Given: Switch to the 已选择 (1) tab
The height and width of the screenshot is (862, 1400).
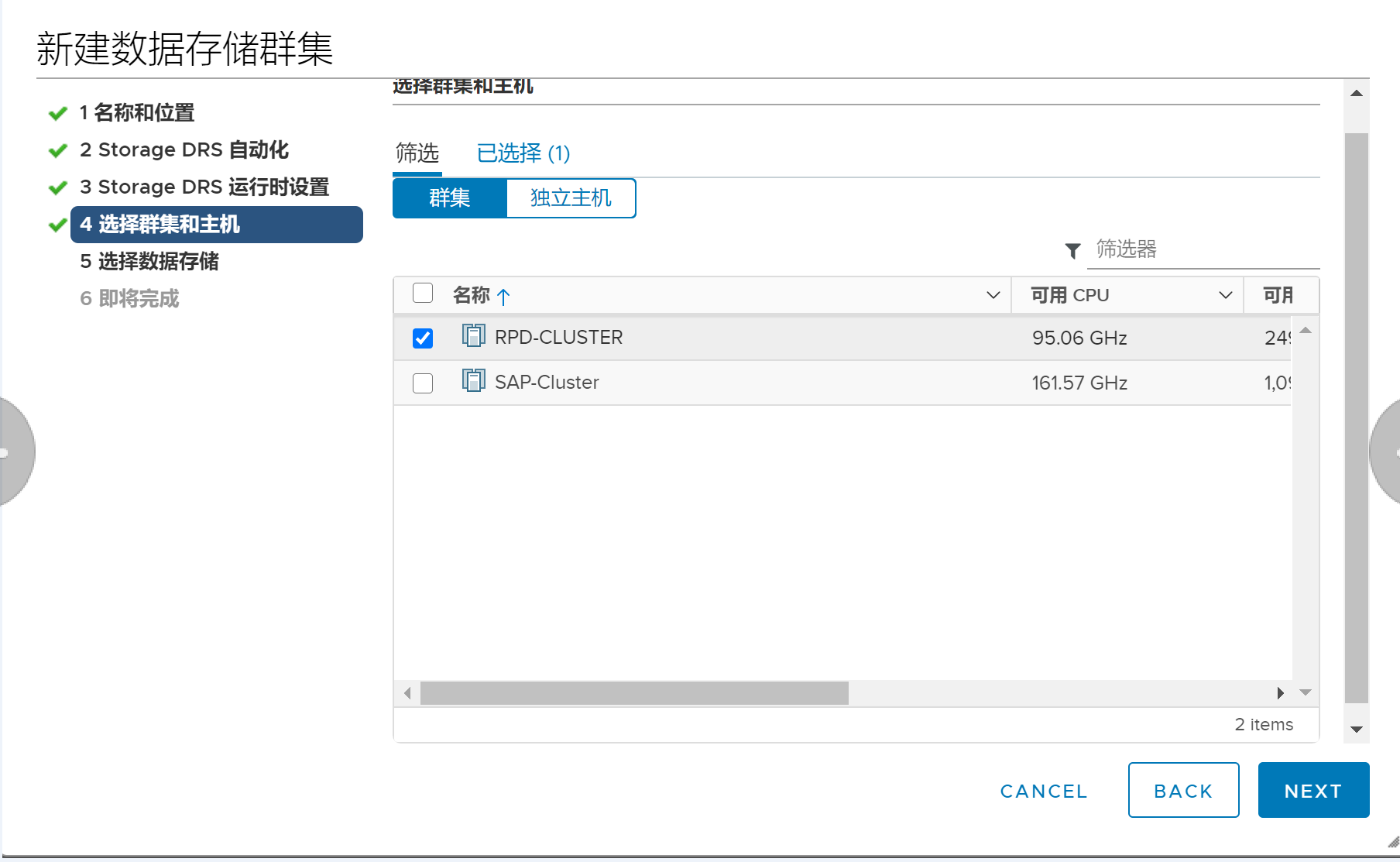Looking at the screenshot, I should (x=521, y=153).
